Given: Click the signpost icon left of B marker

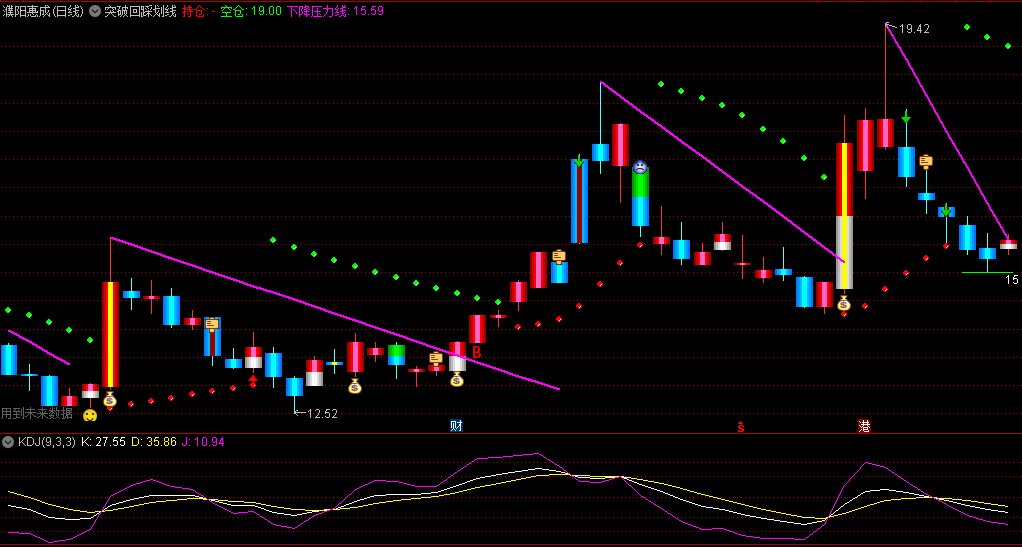Looking at the screenshot, I should point(436,359).
